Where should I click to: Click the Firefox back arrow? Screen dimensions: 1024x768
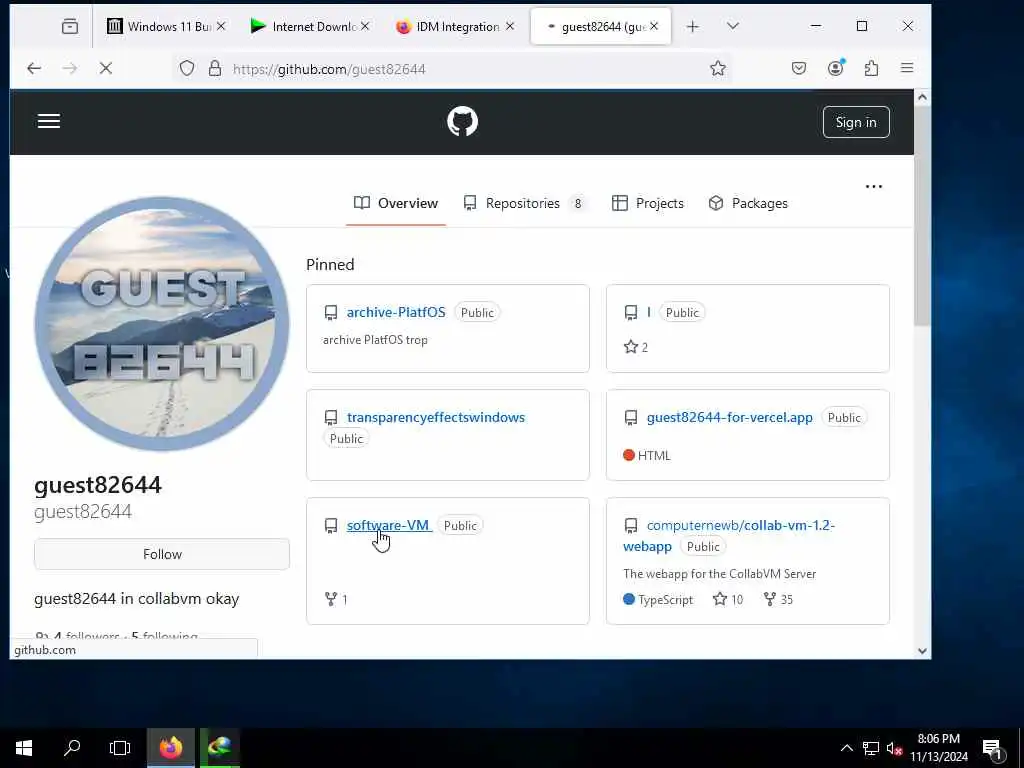point(34,68)
